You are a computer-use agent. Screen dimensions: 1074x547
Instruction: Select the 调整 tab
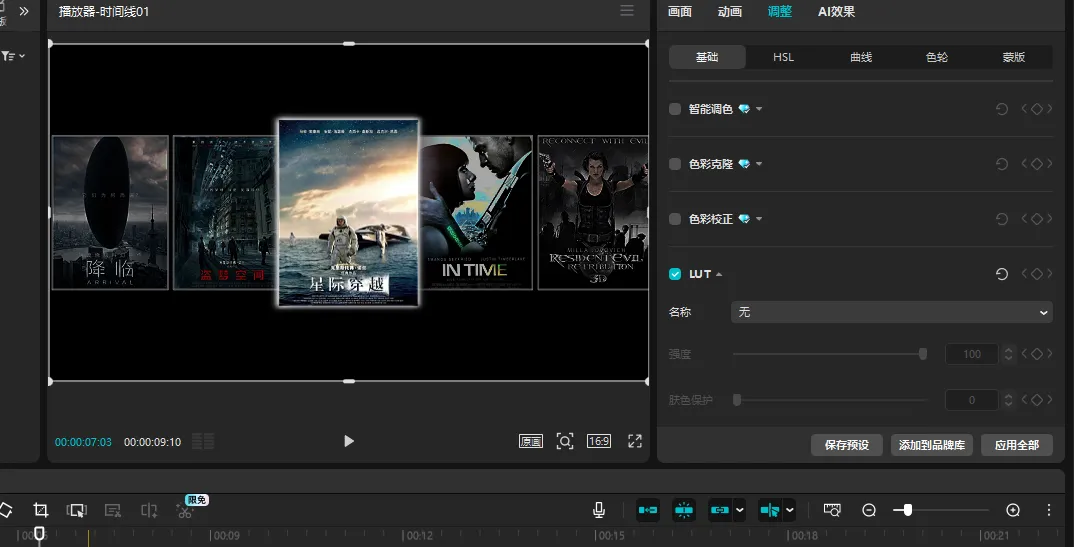(x=780, y=12)
